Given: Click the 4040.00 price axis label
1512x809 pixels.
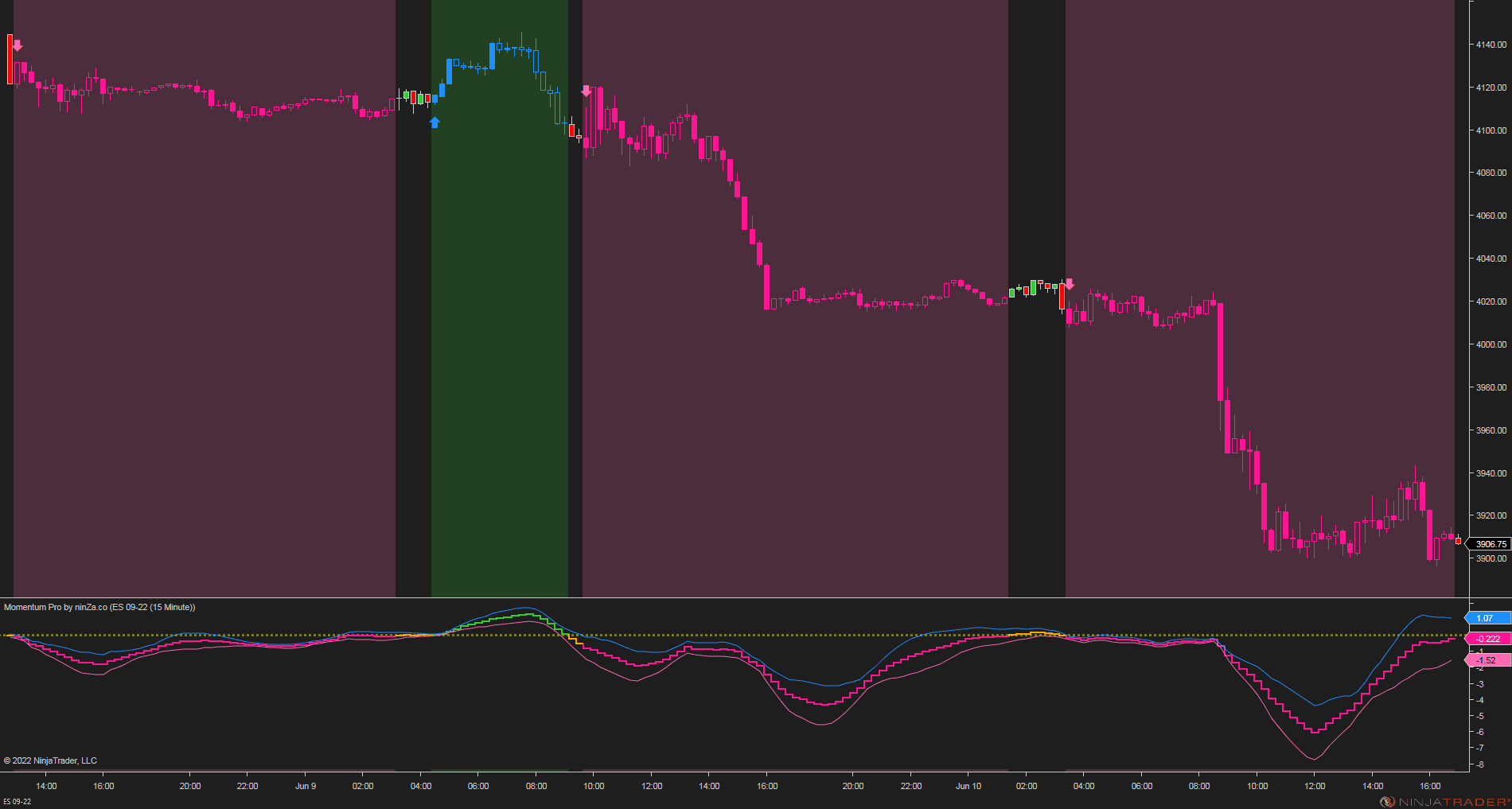Looking at the screenshot, I should [1491, 259].
